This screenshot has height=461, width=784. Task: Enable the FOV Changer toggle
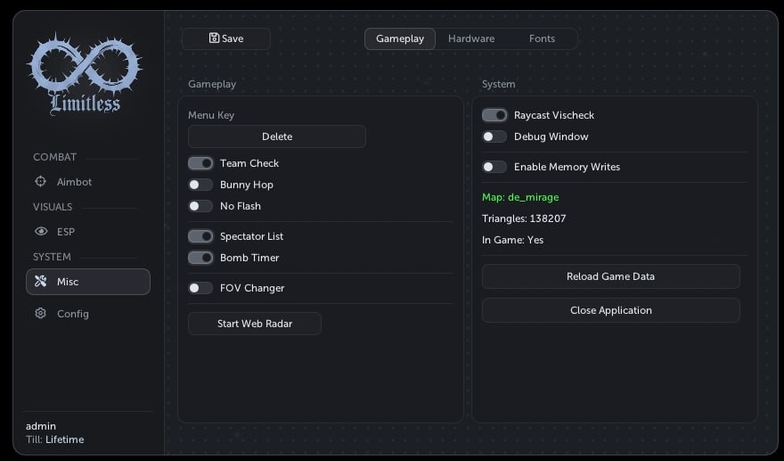point(200,288)
